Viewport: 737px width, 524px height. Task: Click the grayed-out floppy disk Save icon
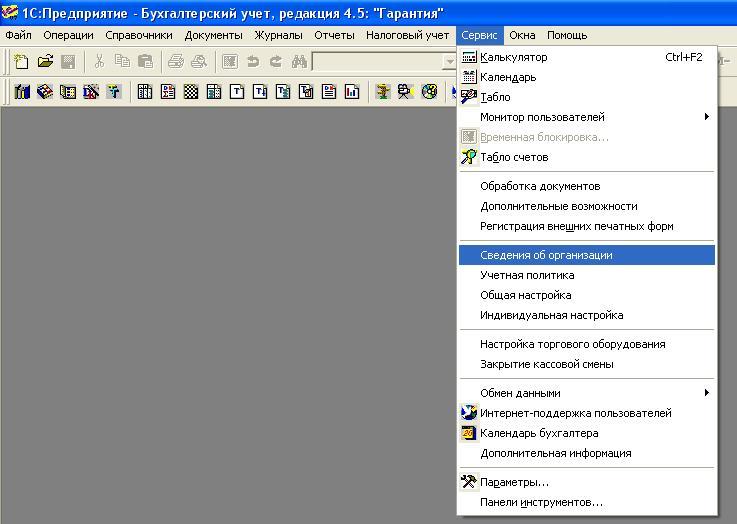click(68, 62)
